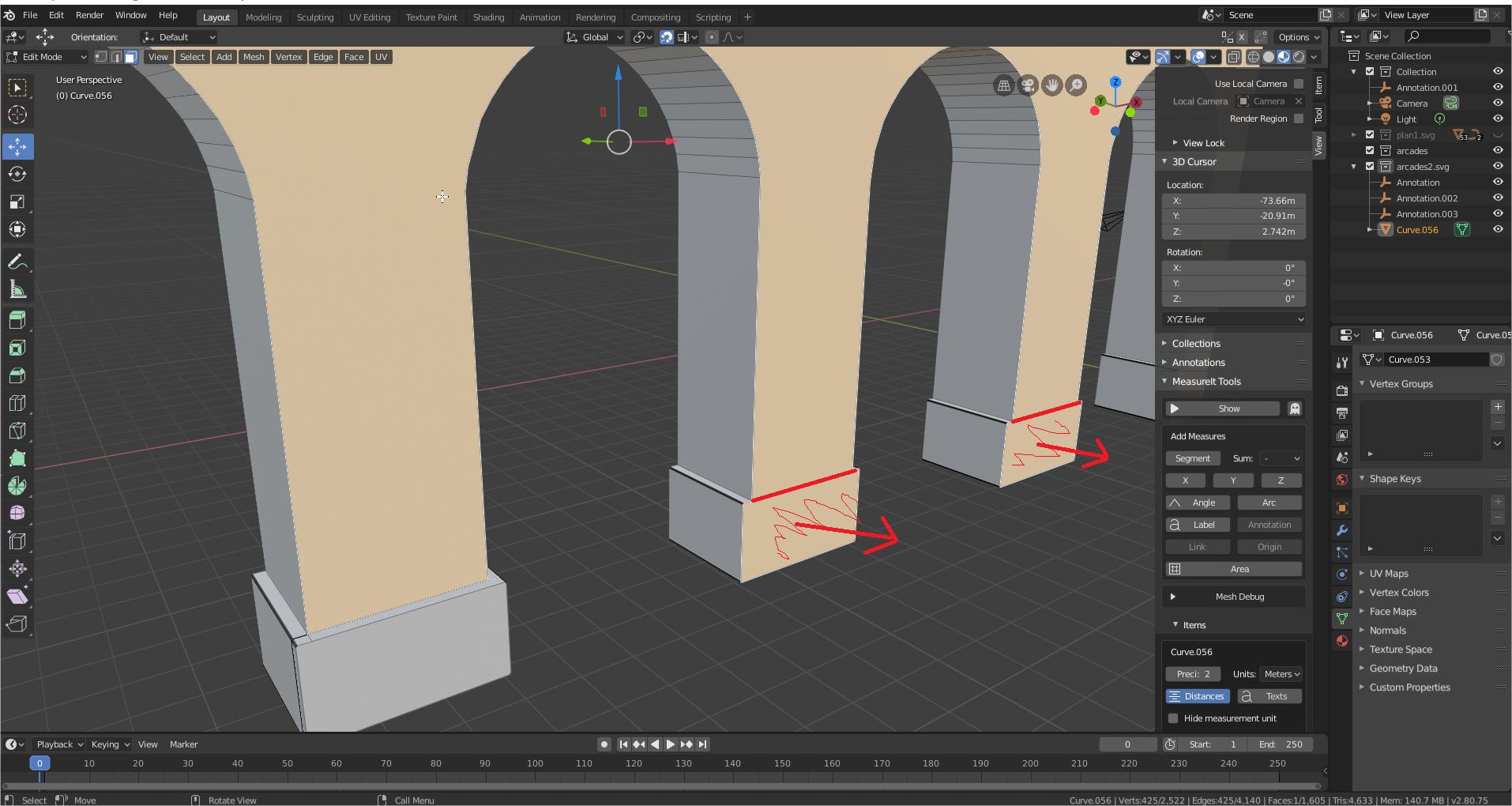Screen dimensions: 1512x806
Task: Hide Curve.056 in the outliner
Action: (1497, 230)
